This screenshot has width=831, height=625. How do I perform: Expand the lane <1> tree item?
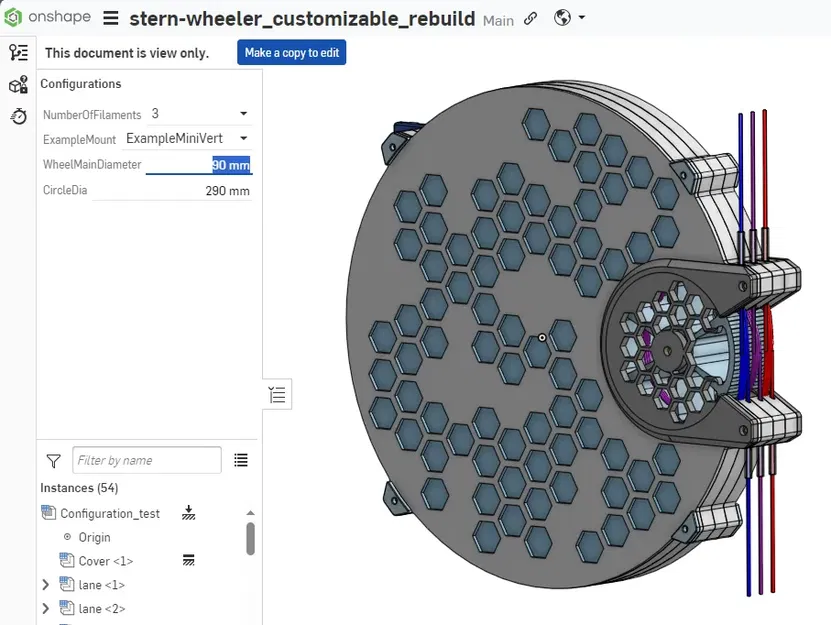46,585
